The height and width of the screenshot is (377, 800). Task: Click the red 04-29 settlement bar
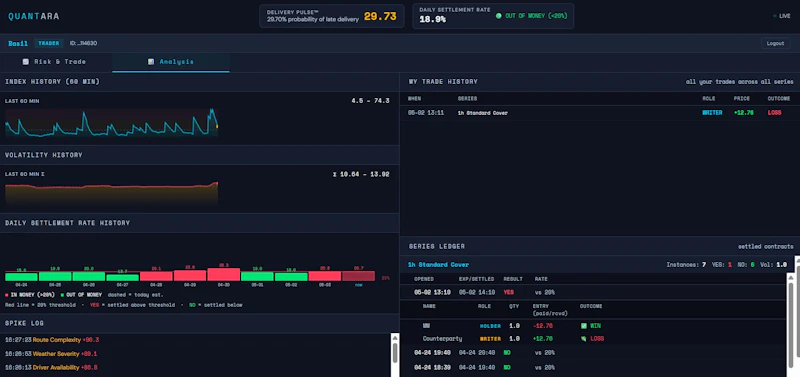click(x=190, y=275)
